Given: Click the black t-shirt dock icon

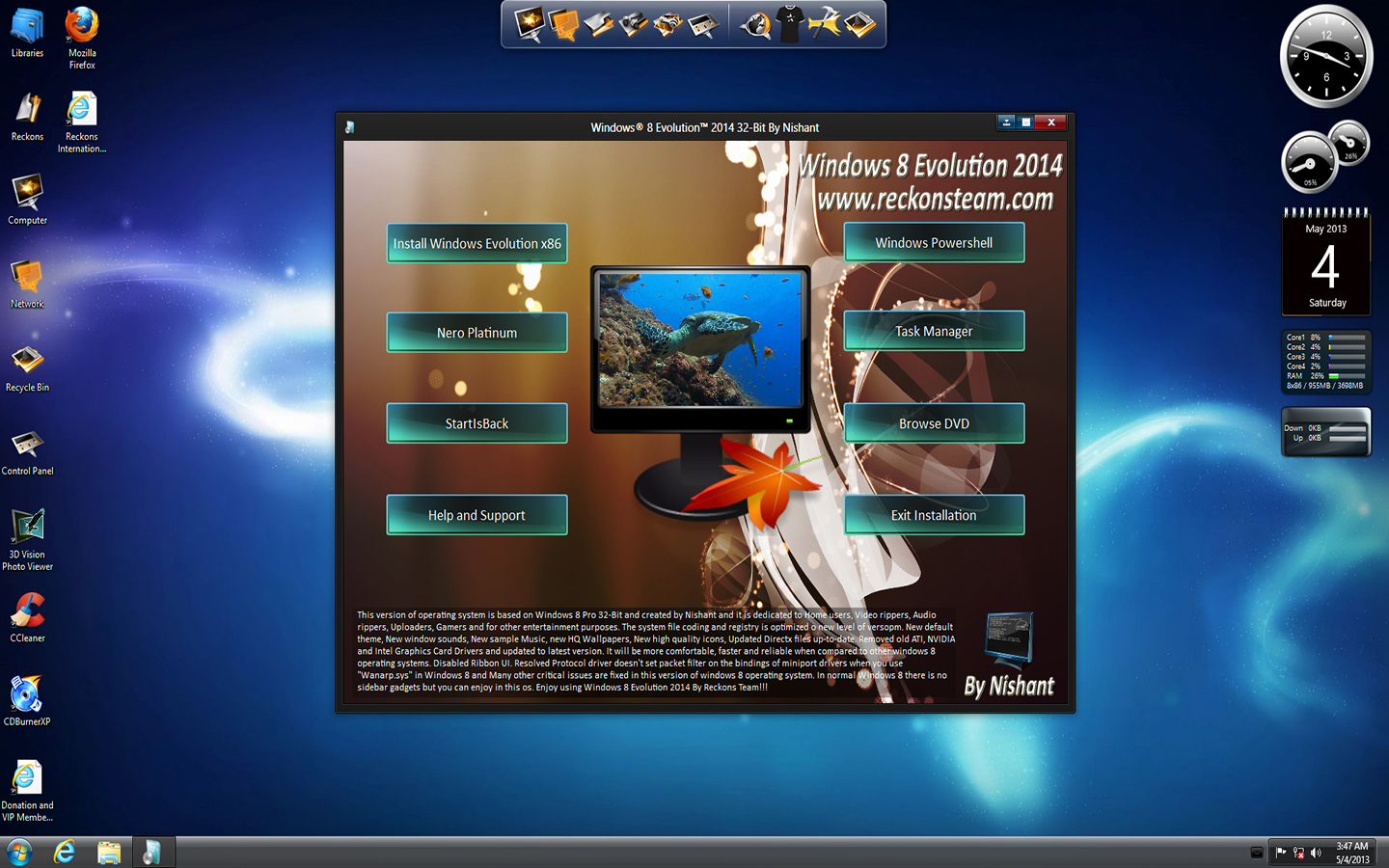Looking at the screenshot, I should point(790,24).
